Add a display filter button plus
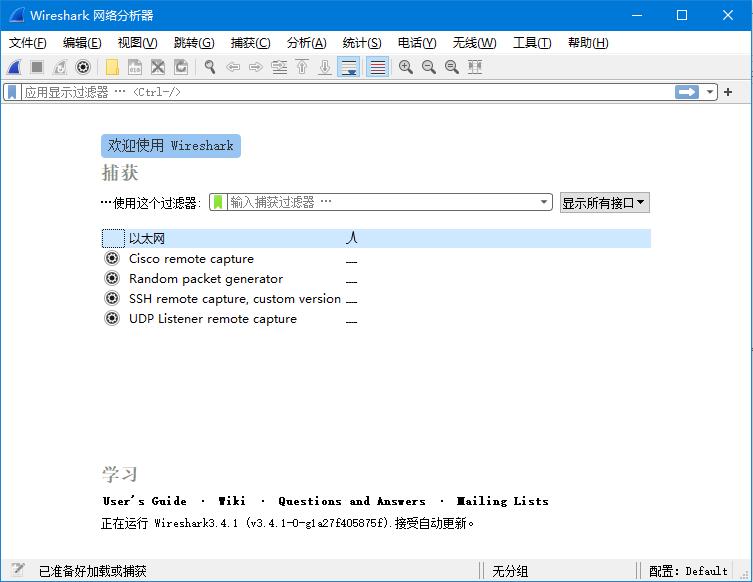 [x=728, y=92]
